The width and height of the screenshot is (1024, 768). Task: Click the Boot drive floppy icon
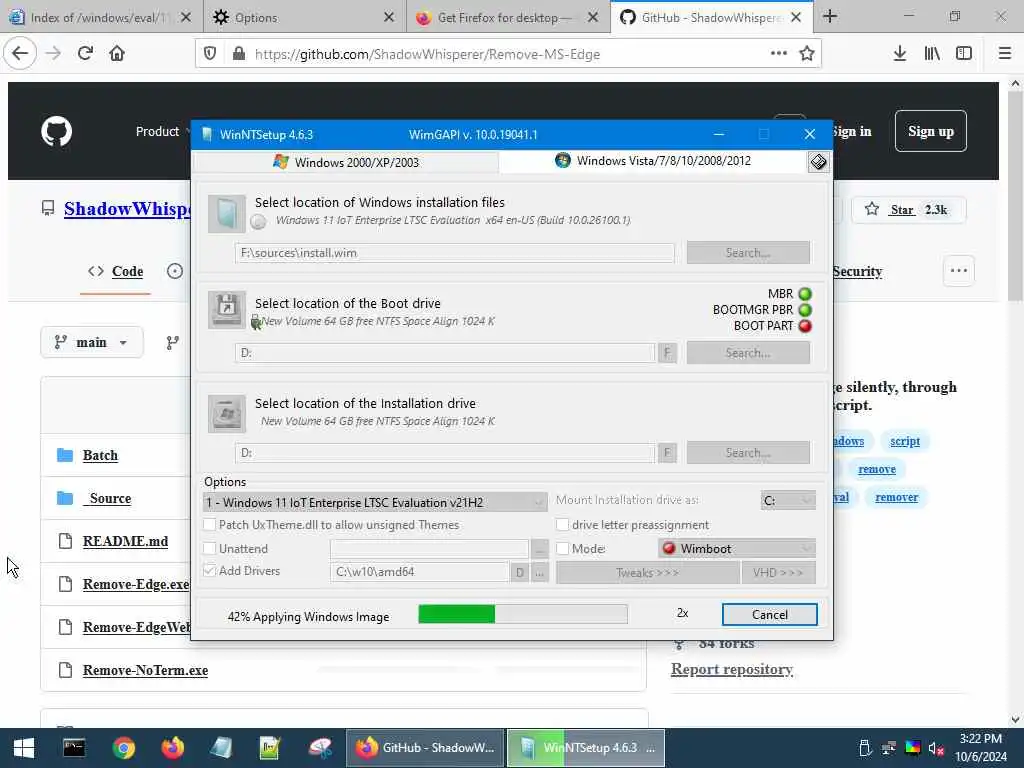tap(227, 309)
